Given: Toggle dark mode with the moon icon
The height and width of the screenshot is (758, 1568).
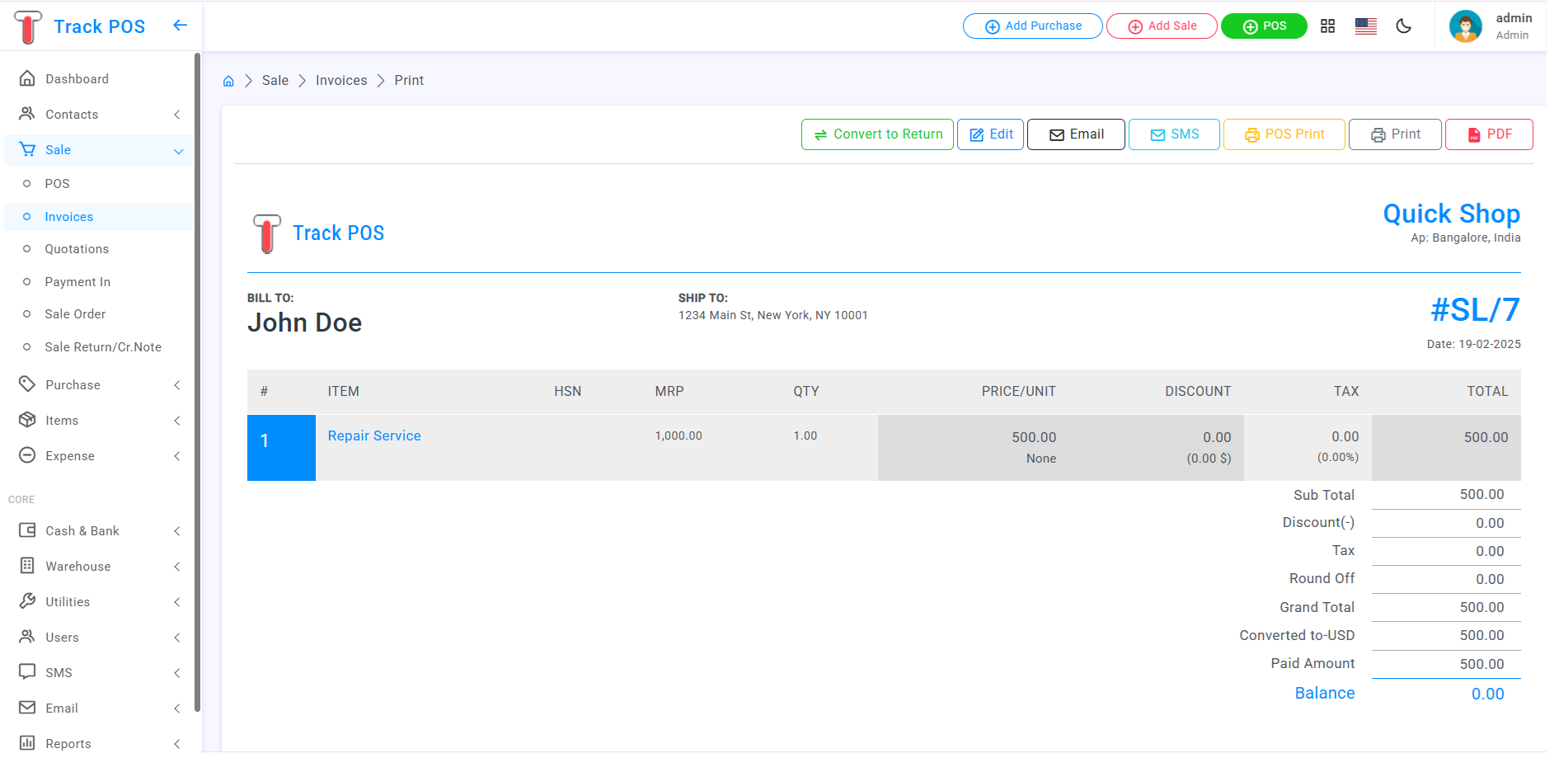Looking at the screenshot, I should 1403,26.
